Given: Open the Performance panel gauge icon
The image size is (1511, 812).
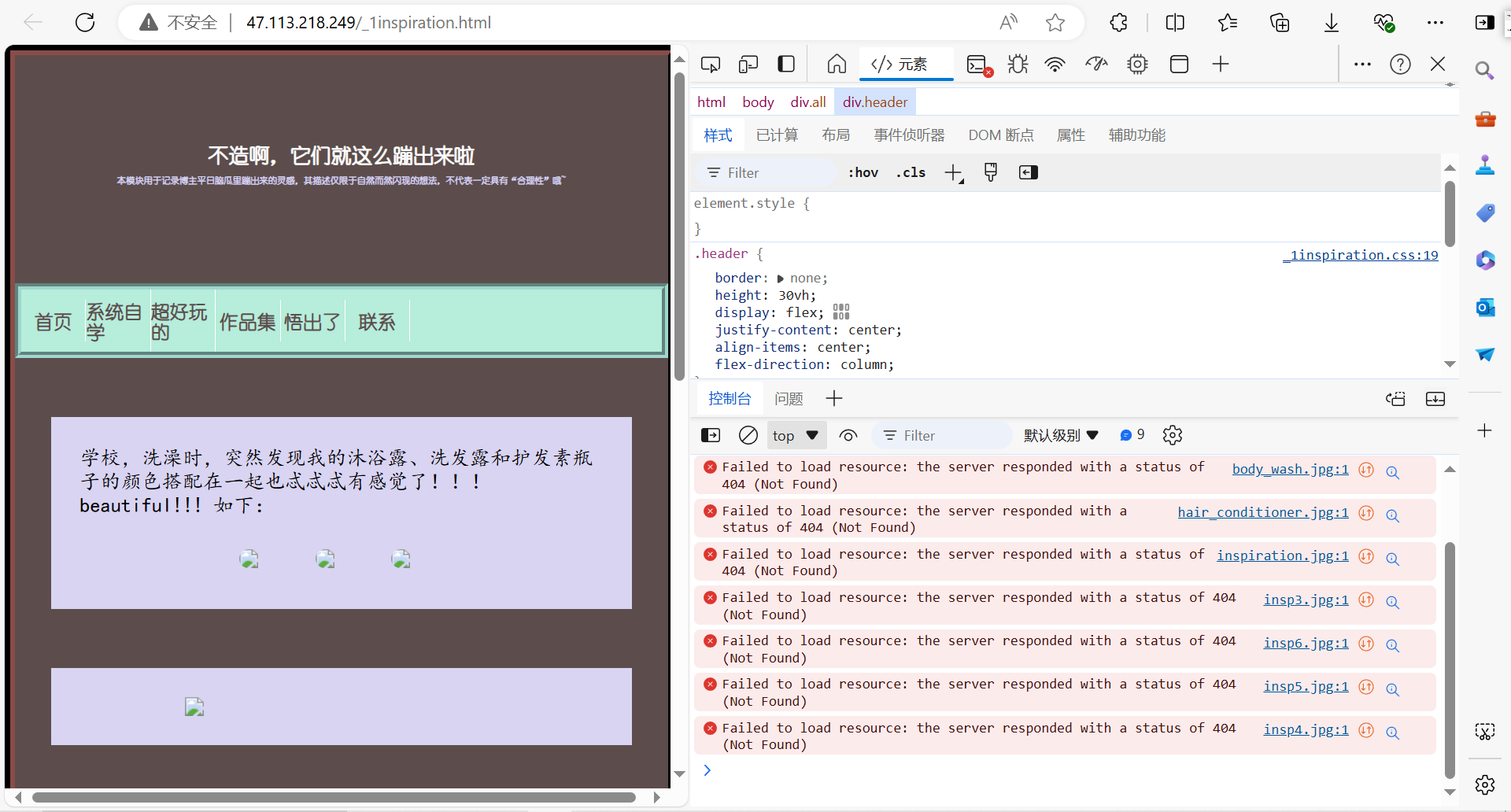Looking at the screenshot, I should click(x=1096, y=65).
